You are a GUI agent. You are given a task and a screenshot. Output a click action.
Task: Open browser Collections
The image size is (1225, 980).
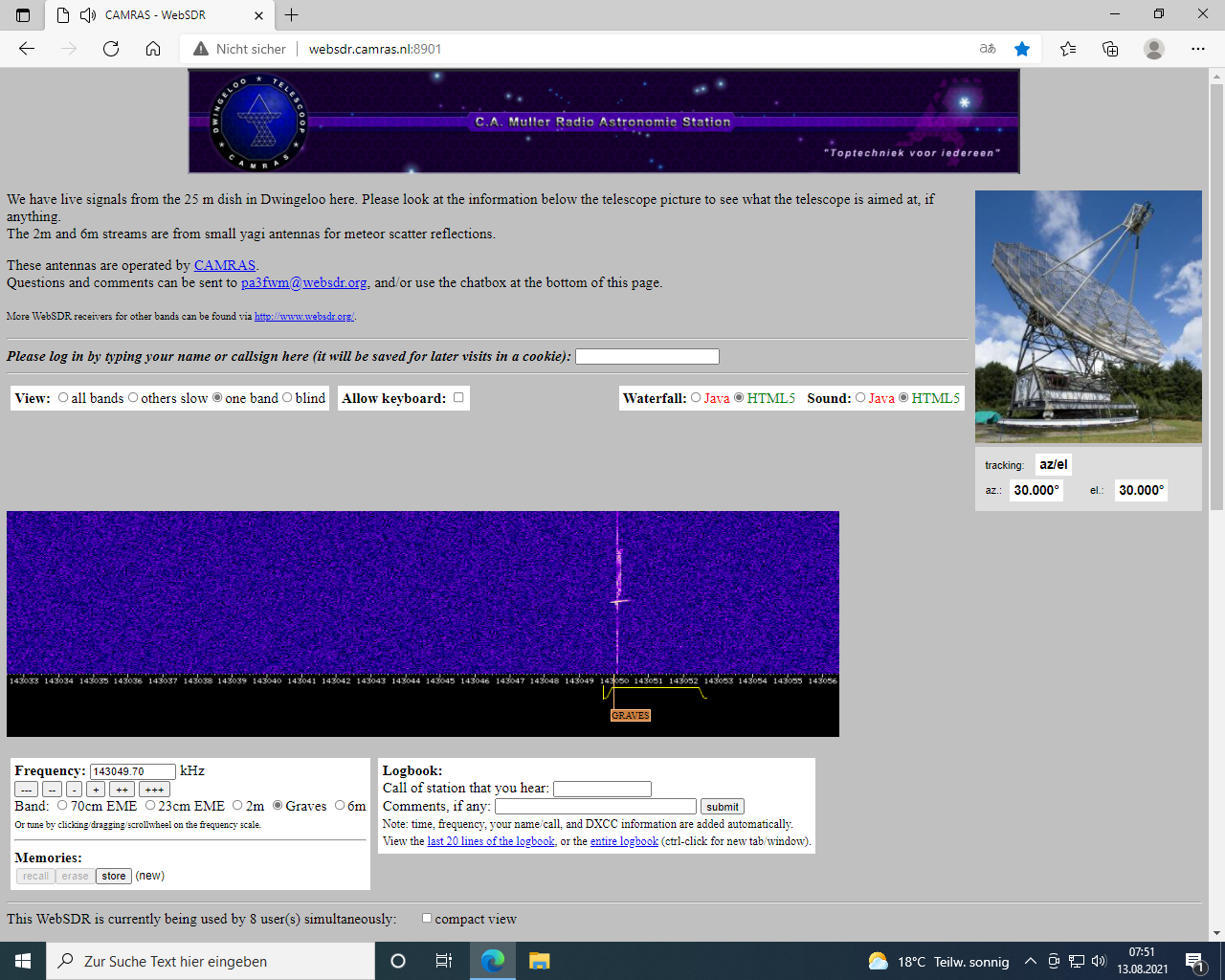coord(1110,49)
